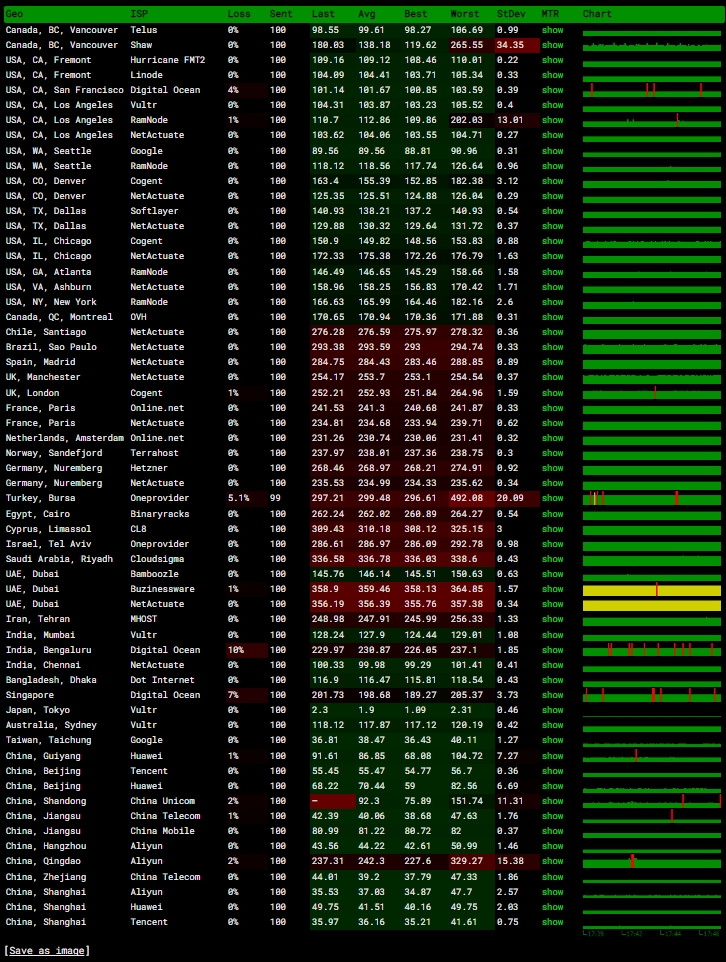
Task: Click 'Australia, Sydney' geo text
Action: click(x=51, y=725)
